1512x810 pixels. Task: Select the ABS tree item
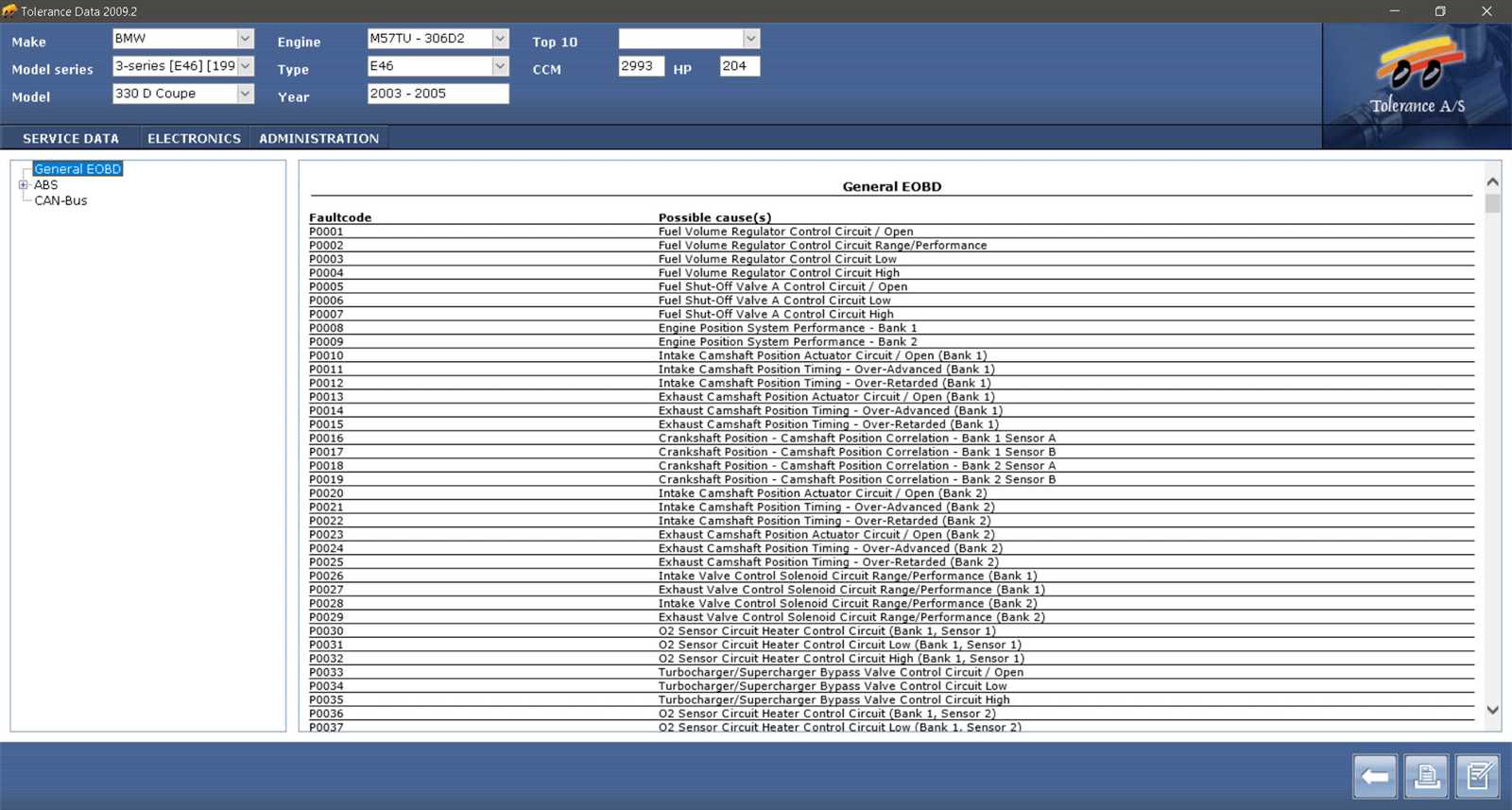coord(46,185)
